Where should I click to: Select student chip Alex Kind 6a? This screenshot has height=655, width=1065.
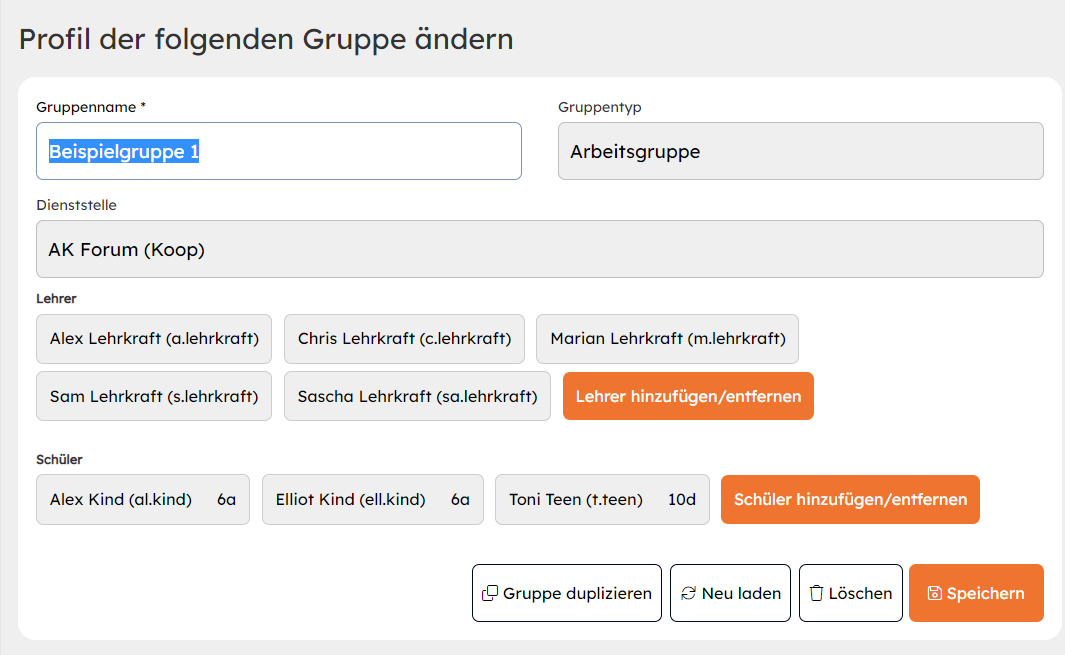(x=143, y=499)
